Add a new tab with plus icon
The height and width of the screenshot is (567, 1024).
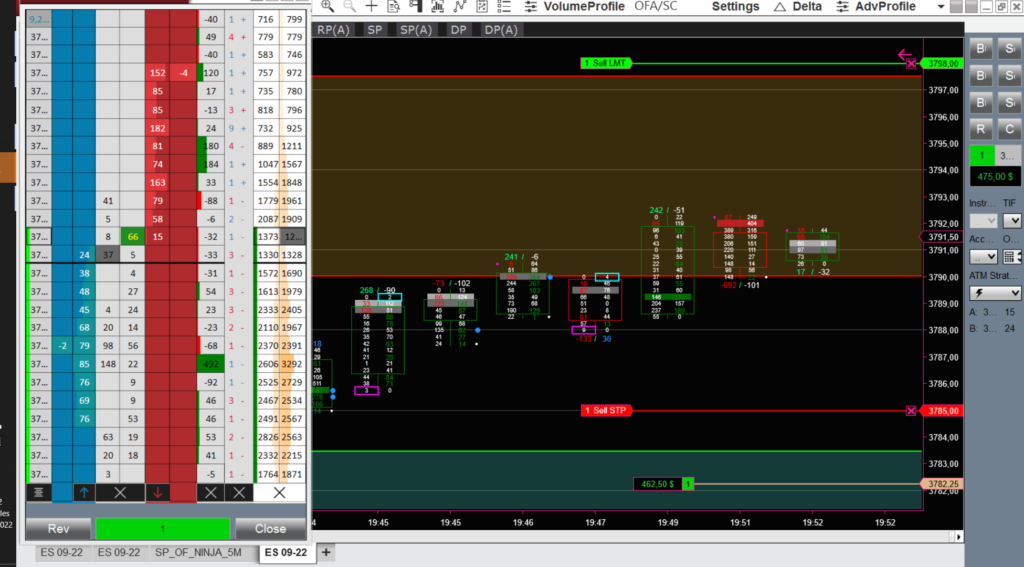pos(326,553)
